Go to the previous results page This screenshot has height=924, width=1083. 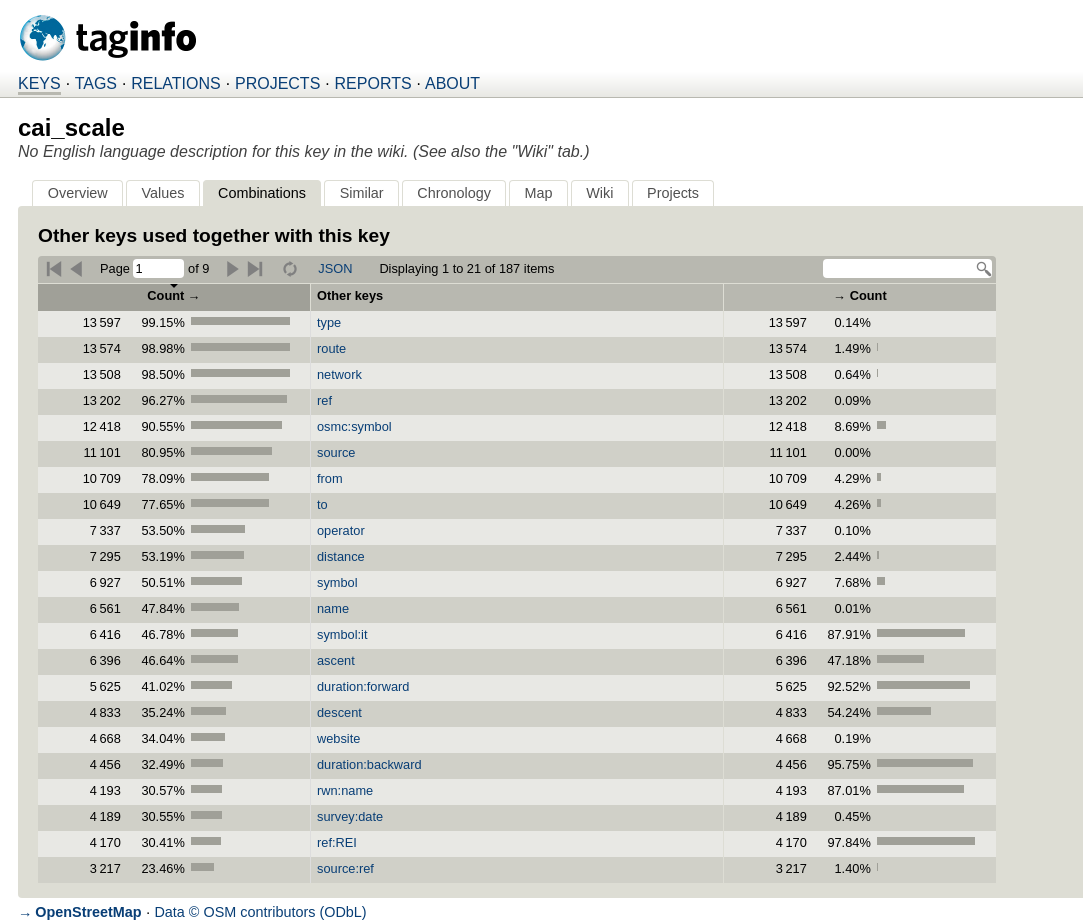coord(77,268)
